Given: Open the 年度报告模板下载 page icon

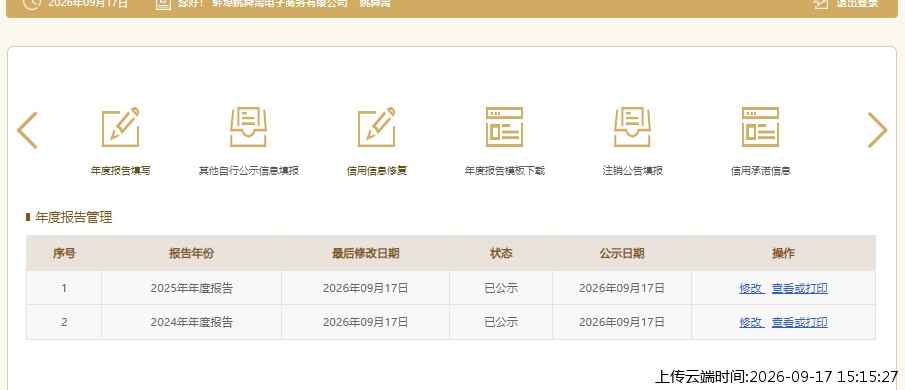Looking at the screenshot, I should point(504,127).
